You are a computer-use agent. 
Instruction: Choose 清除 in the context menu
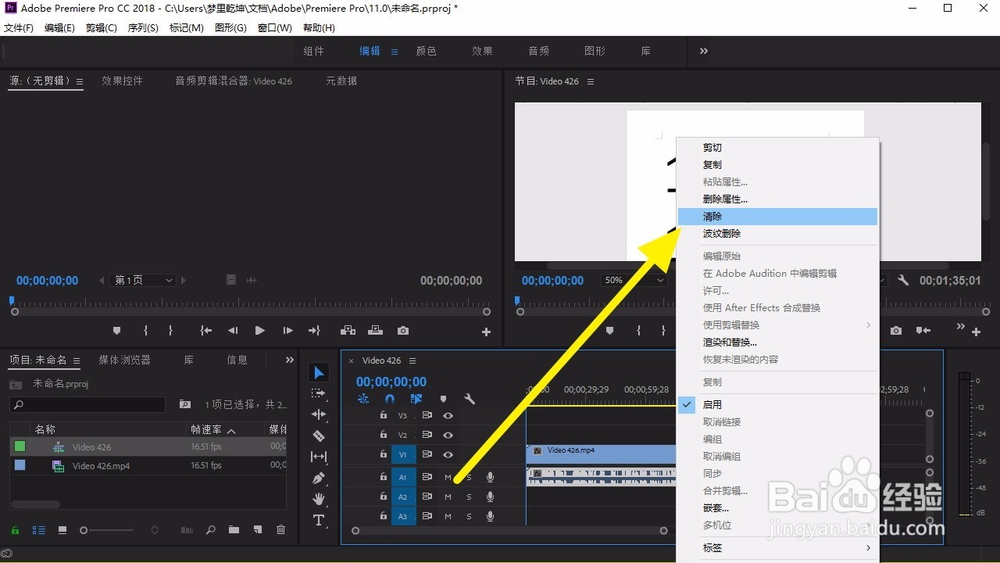pyautogui.click(x=777, y=216)
